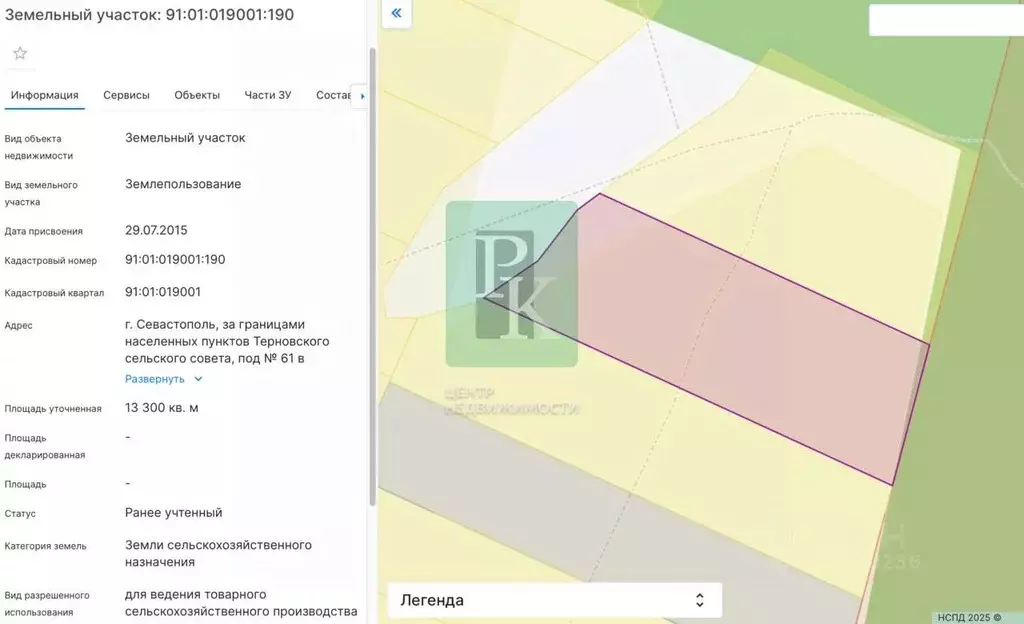Click the chevron next to Развернуть
1024x624 pixels.
[x=198, y=379]
